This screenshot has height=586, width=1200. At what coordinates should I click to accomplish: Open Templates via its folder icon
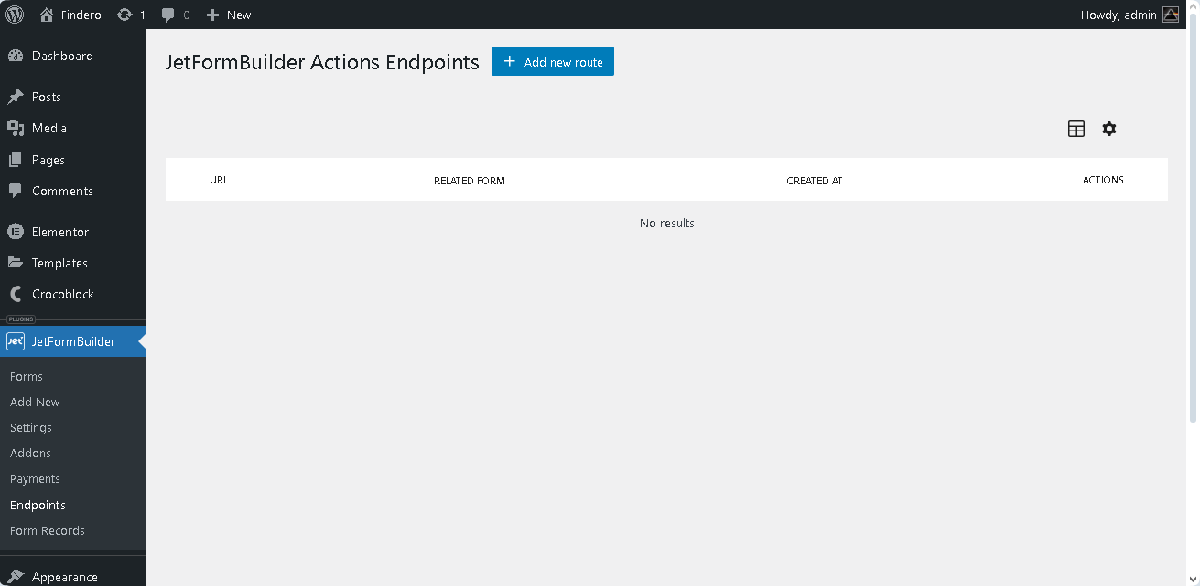tap(14, 262)
